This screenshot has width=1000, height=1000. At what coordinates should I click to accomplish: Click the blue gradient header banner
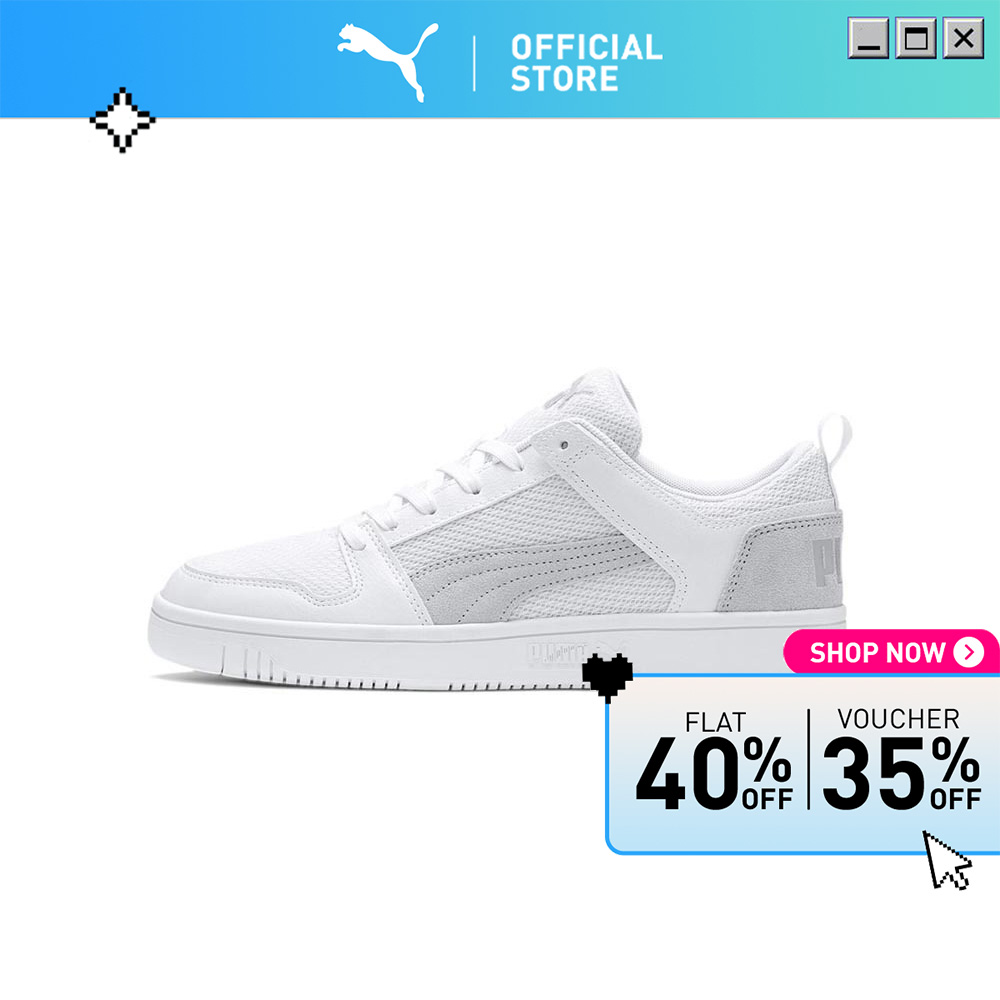tap(500, 59)
